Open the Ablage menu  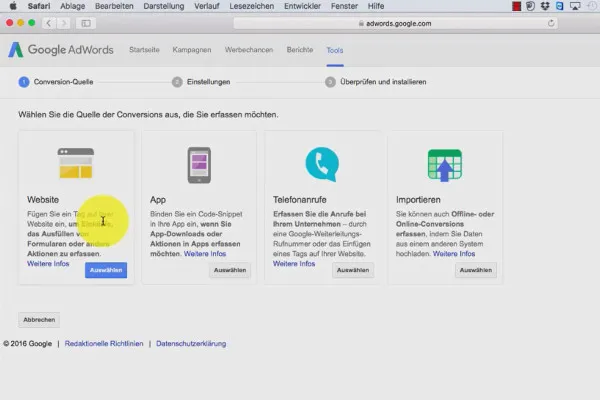[72, 6]
